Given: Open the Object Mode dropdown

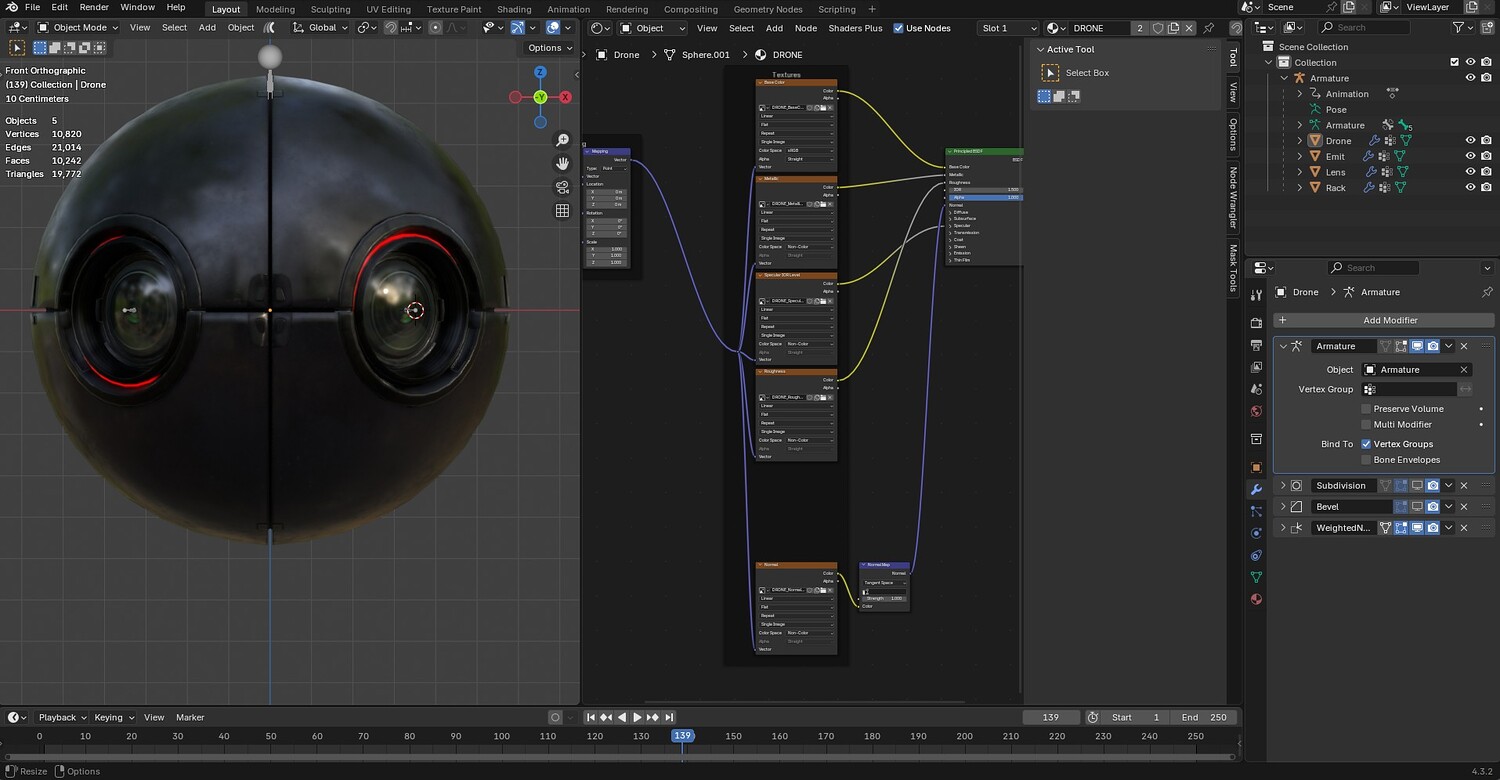Looking at the screenshot, I should tap(79, 28).
